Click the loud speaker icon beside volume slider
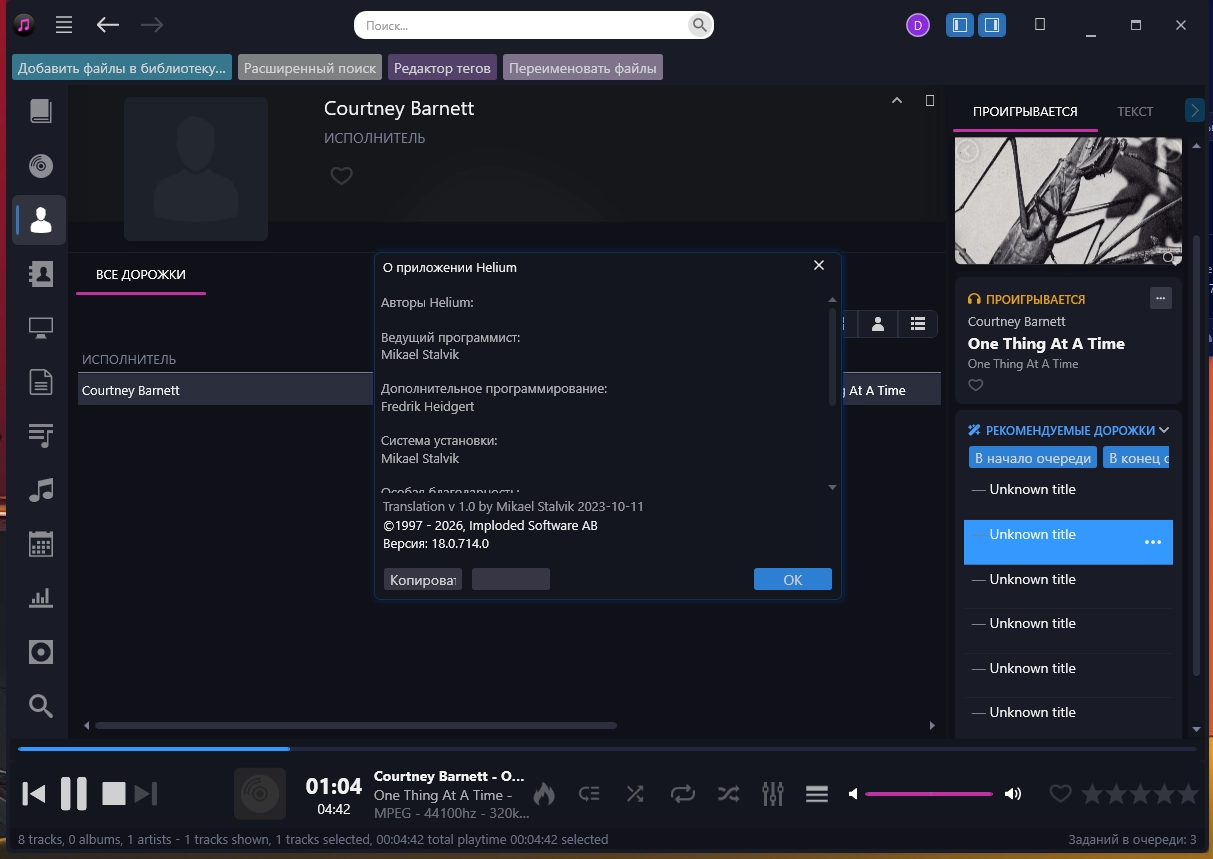 point(1013,794)
